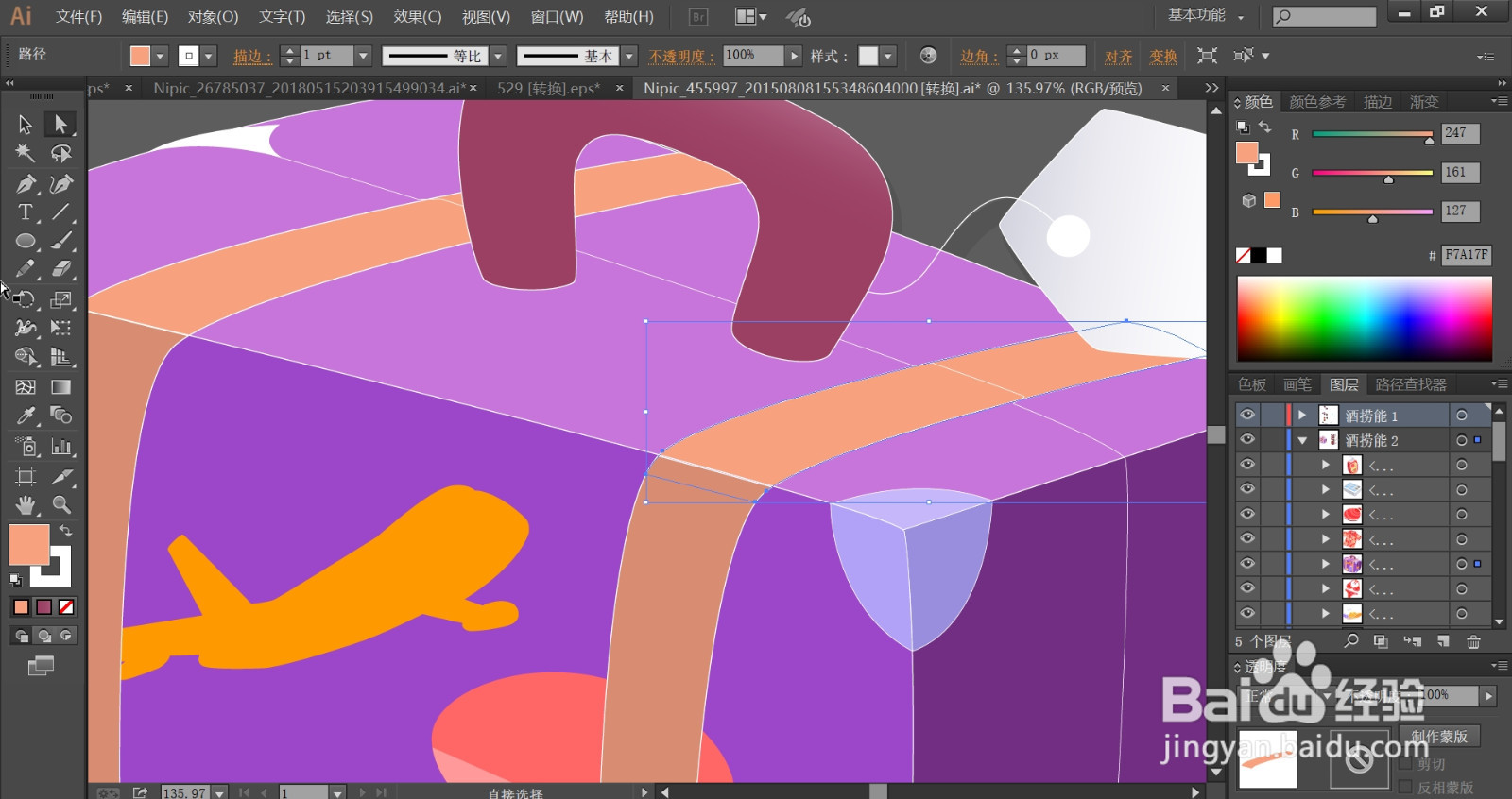Viewport: 1512px width, 799px height.
Task: Select the Hand tool
Action: 26,504
